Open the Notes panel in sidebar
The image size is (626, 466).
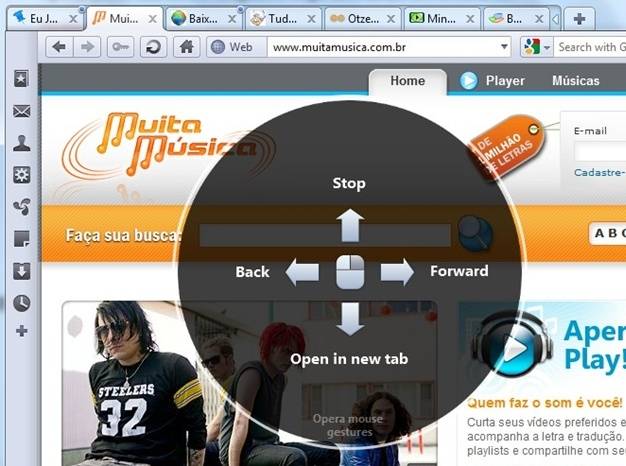[22, 239]
